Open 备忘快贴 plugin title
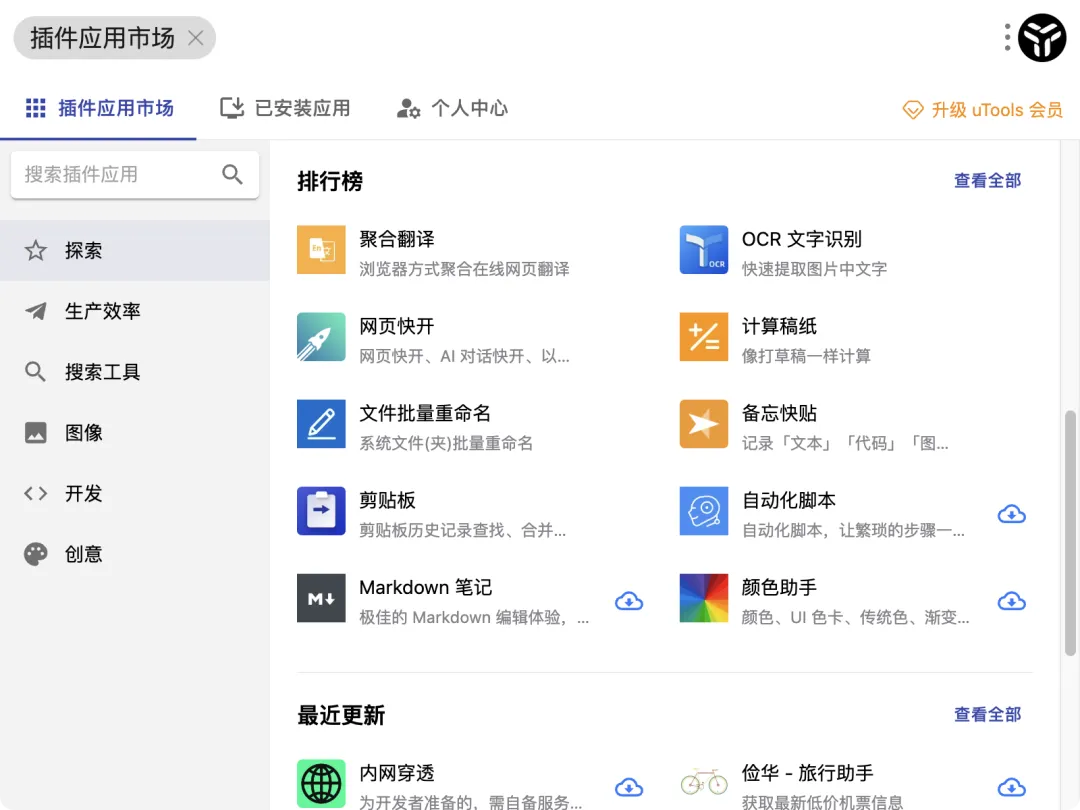The height and width of the screenshot is (810, 1080). tap(779, 413)
